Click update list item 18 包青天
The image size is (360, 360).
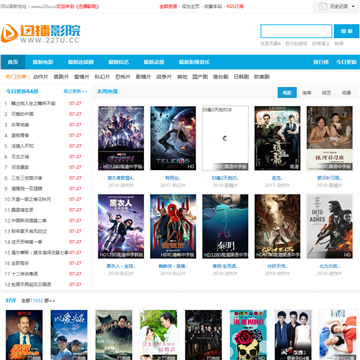tap(31, 285)
